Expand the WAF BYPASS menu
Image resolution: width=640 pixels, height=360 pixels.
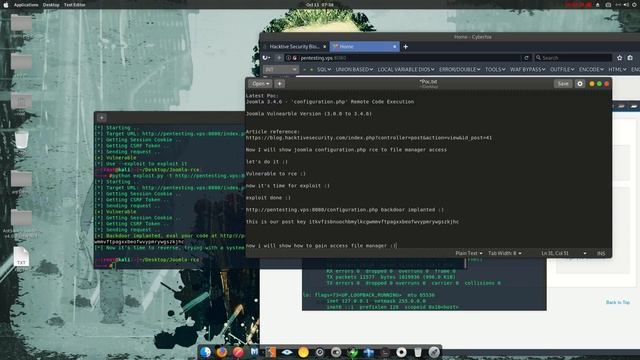coord(527,70)
